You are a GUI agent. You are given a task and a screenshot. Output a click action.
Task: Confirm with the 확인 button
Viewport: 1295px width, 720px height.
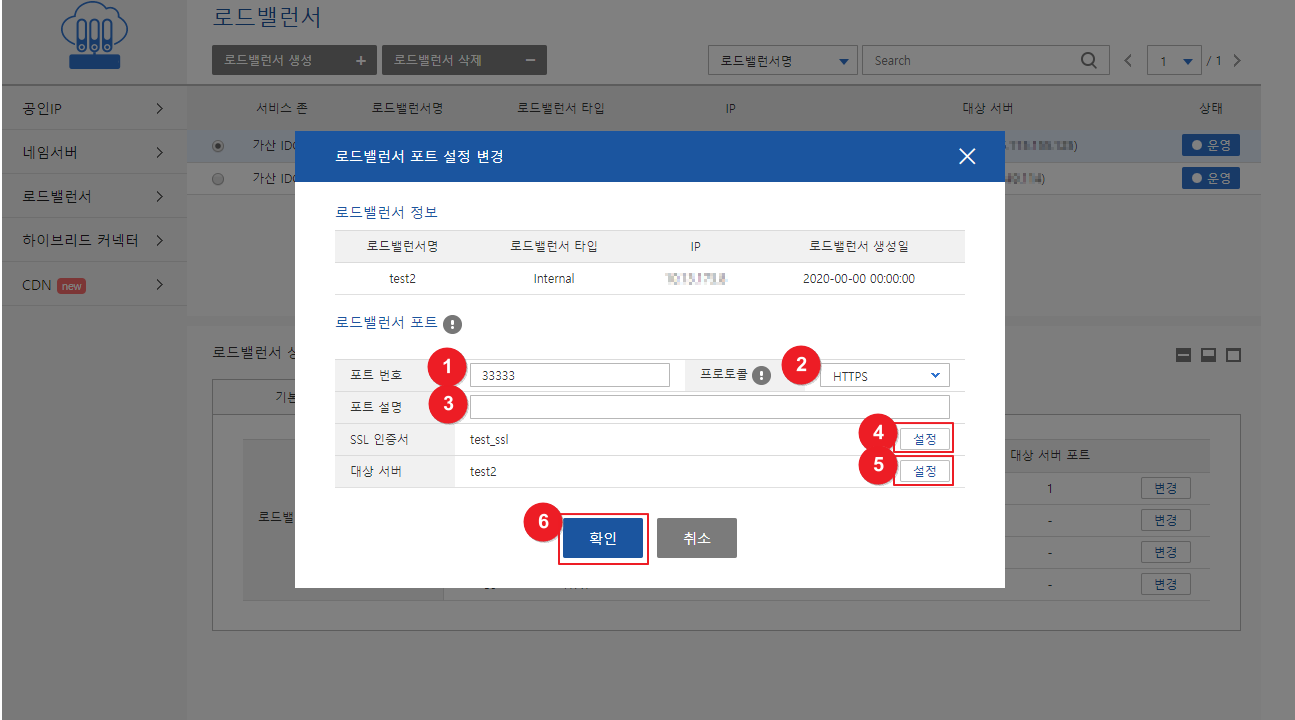point(603,538)
